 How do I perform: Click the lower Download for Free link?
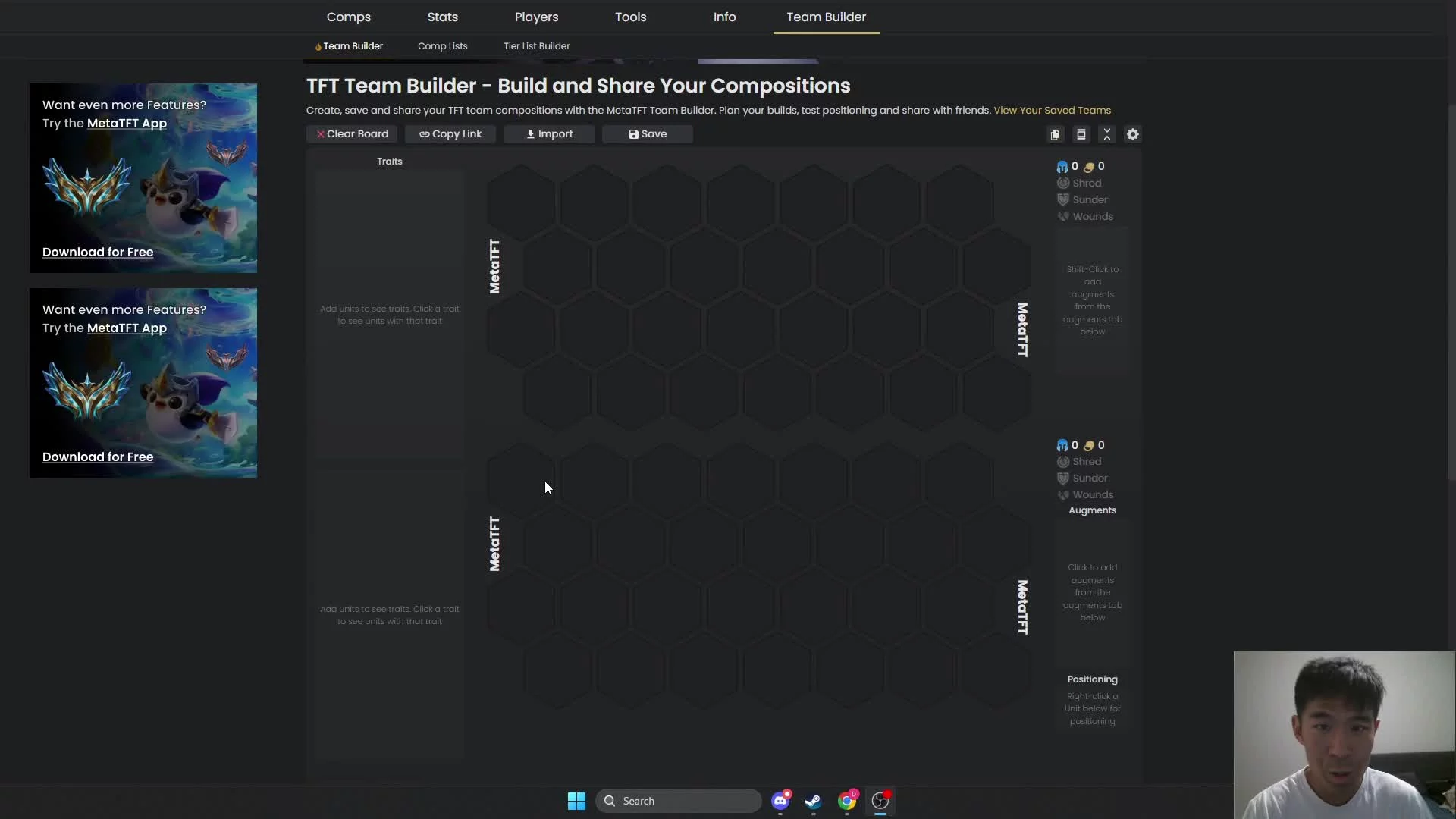click(x=98, y=457)
